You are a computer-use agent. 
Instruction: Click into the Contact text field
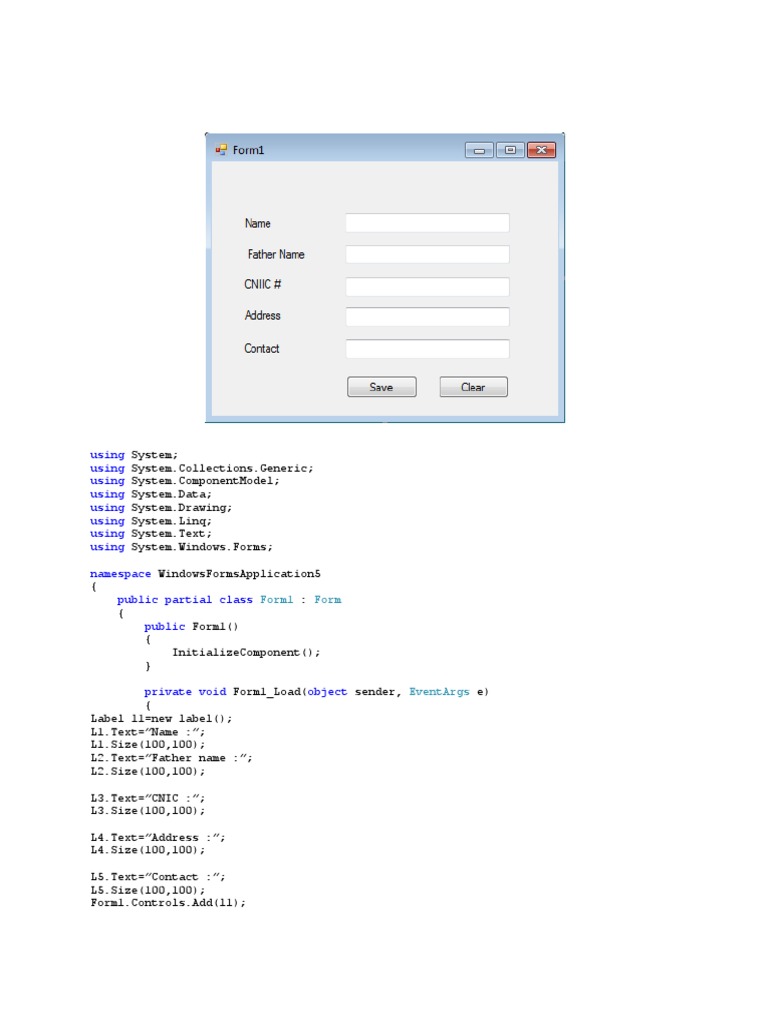pyautogui.click(x=427, y=348)
